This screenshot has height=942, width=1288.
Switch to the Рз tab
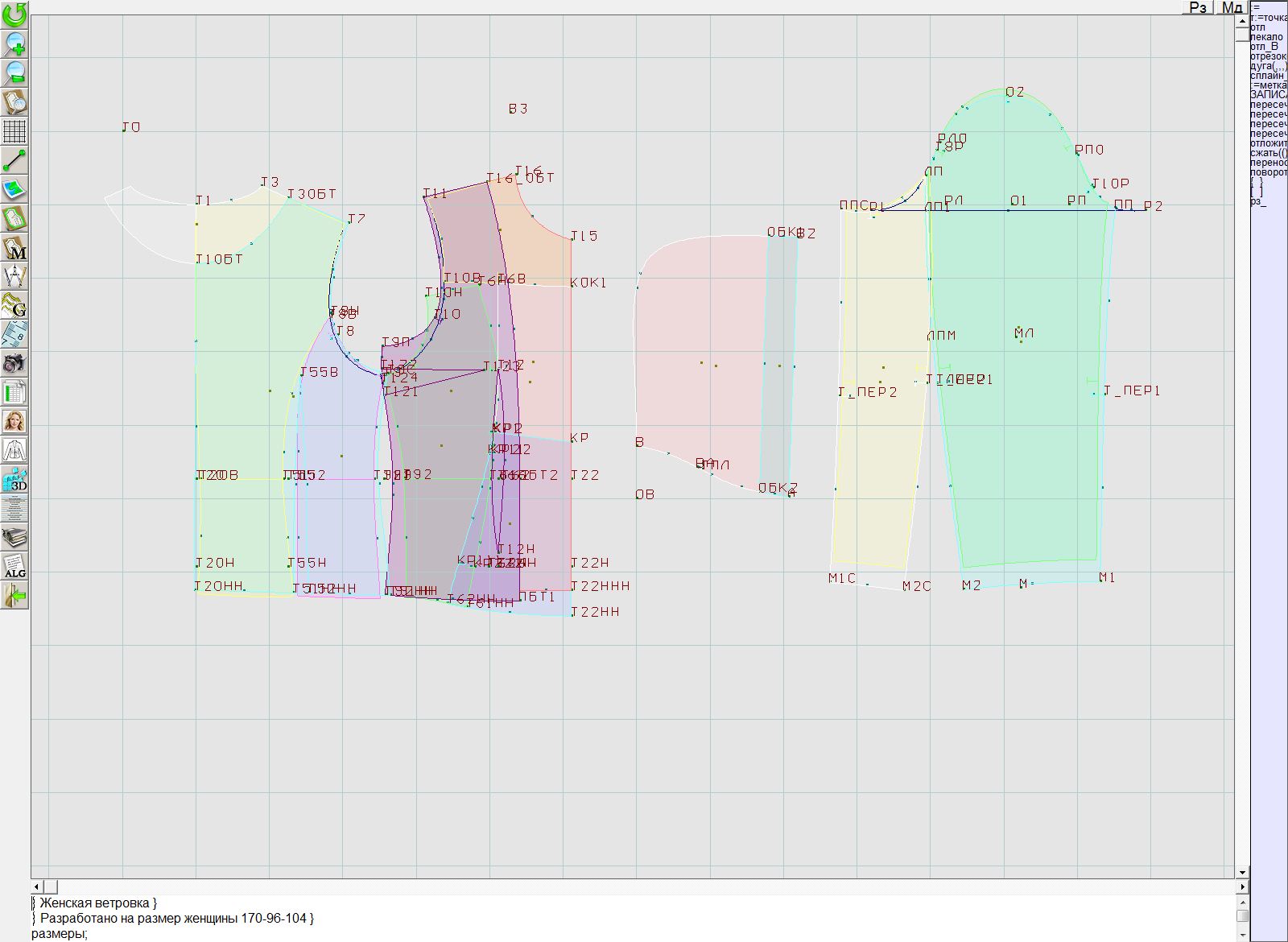(x=1198, y=7)
